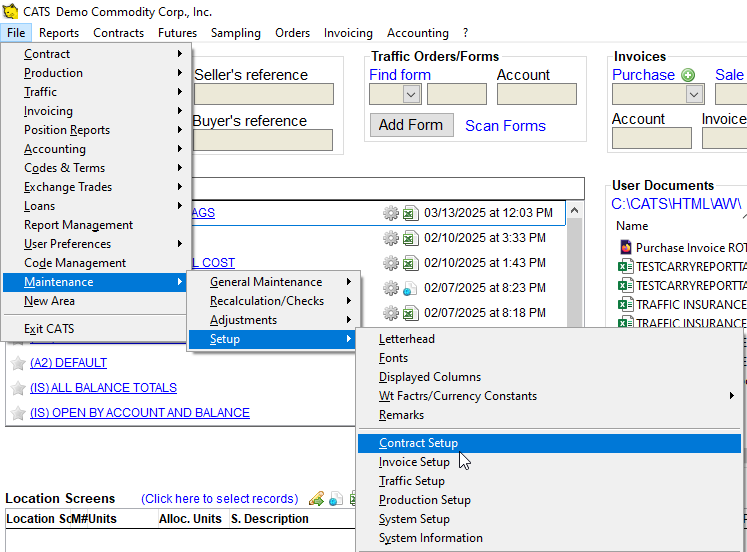Choose System Information menu entry
The width and height of the screenshot is (747, 552).
point(549,538)
